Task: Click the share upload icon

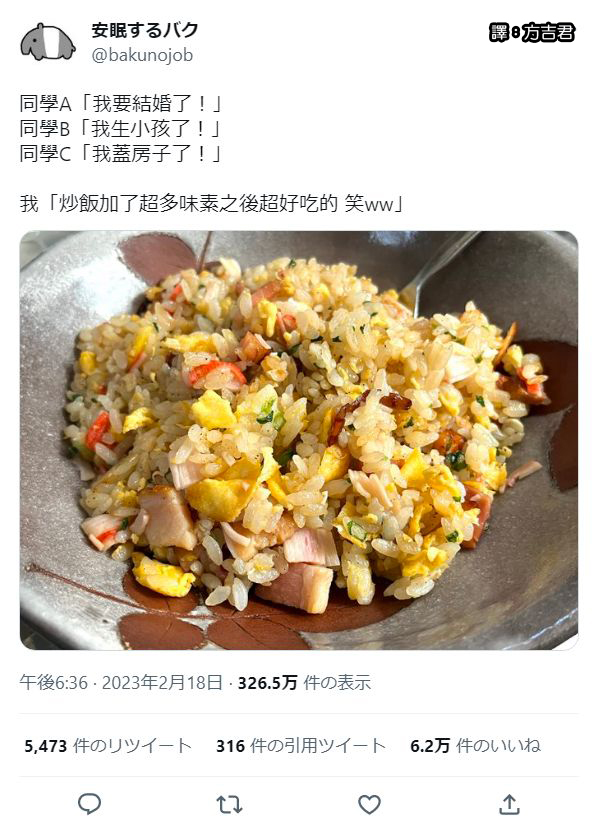Action: tap(509, 804)
